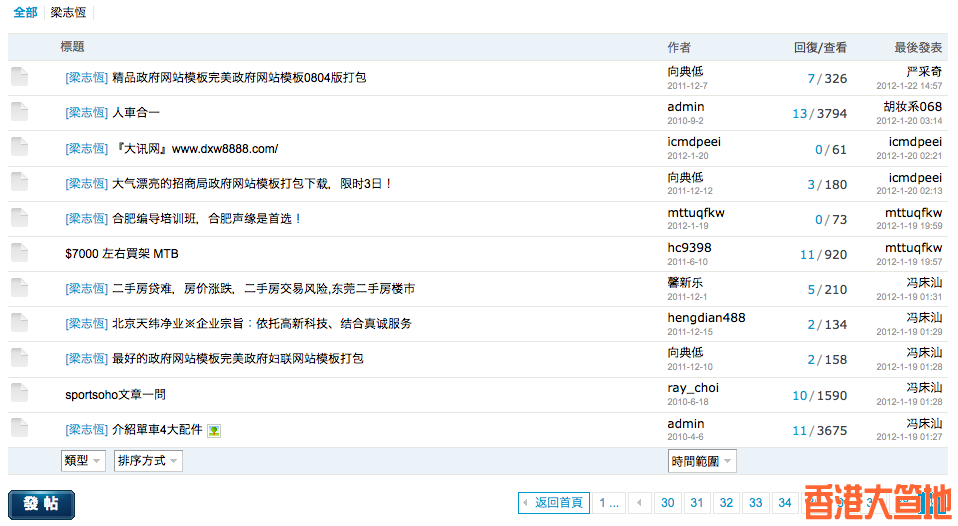Open author admin on 人車合一 row
This screenshot has height=526, width=958.
tap(686, 106)
